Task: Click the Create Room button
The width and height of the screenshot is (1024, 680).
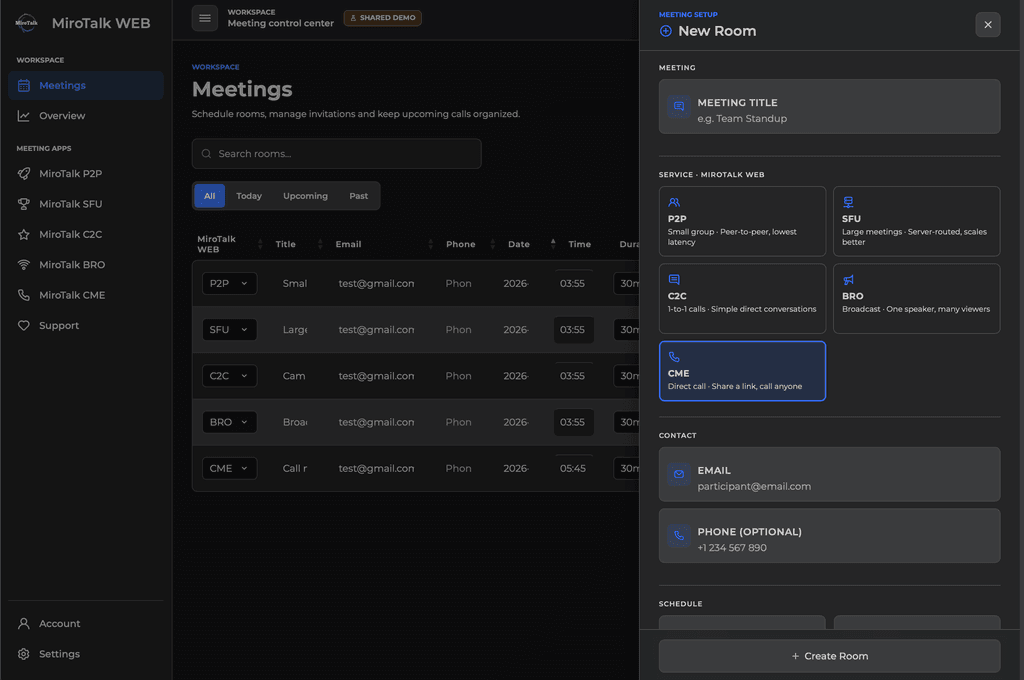Action: pyautogui.click(x=829, y=656)
